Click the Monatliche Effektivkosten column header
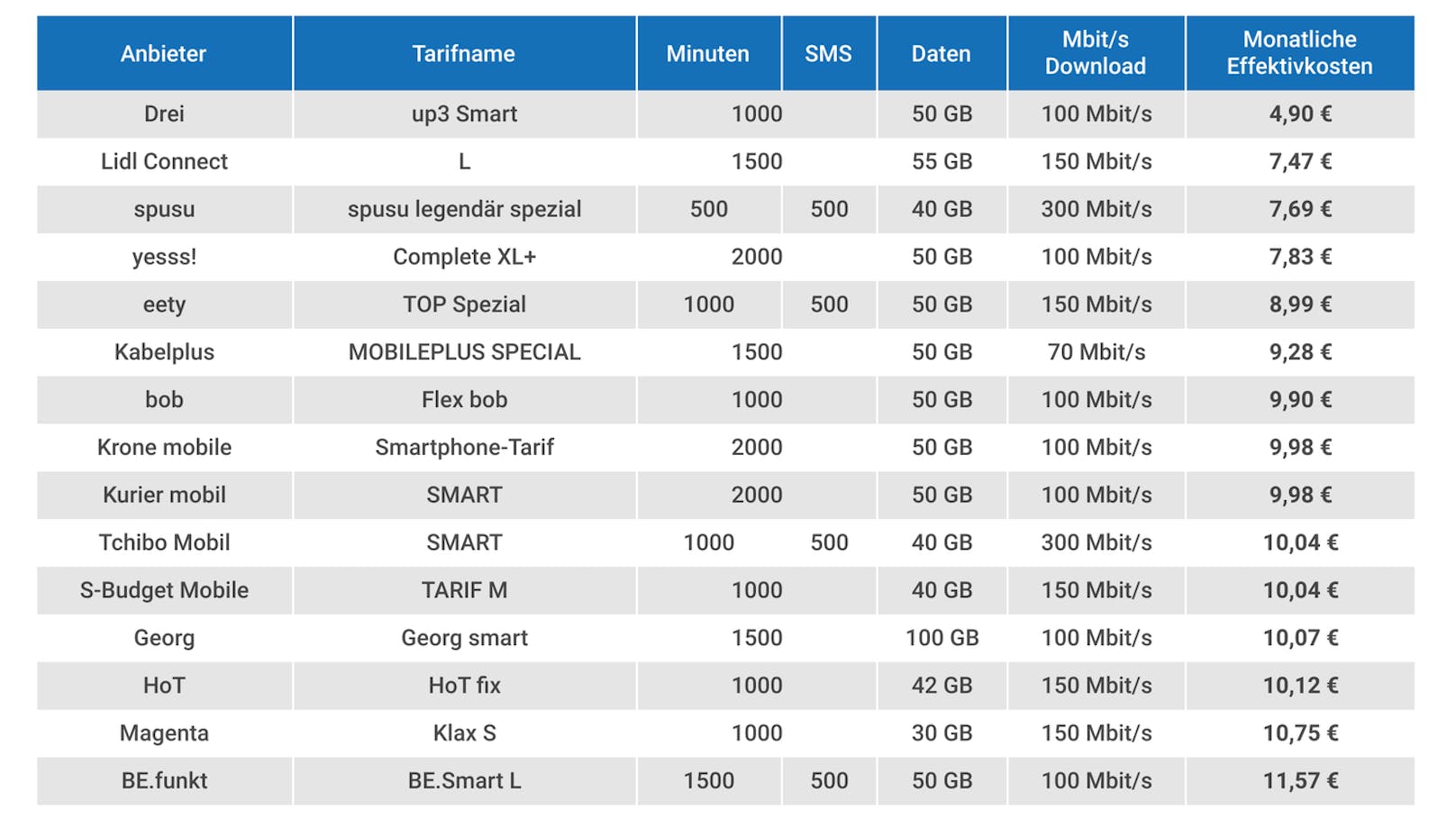This screenshot has width=1456, height=819. tap(1300, 53)
